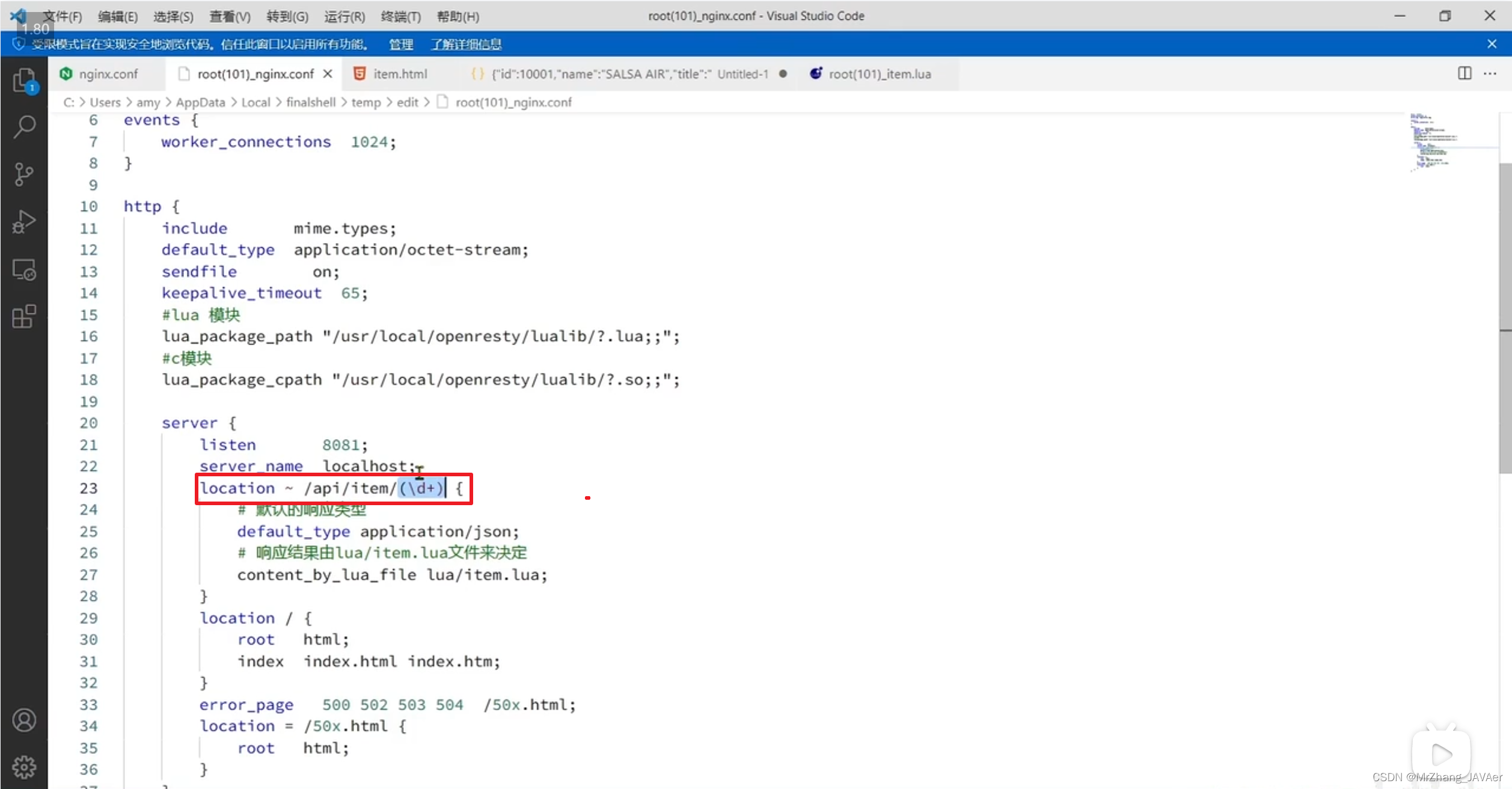Image resolution: width=1512 pixels, height=789 pixels.
Task: Open Run and Debug view
Action: [24, 221]
